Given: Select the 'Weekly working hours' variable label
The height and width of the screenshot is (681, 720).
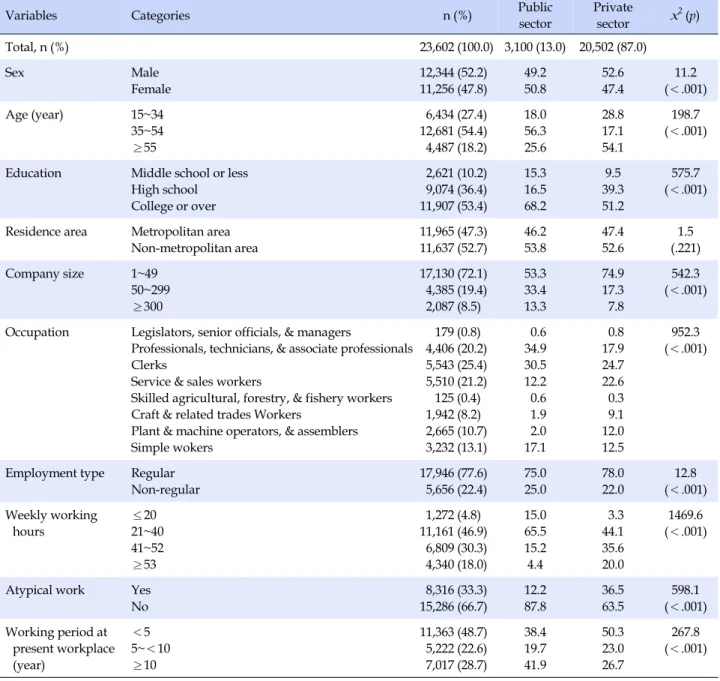Looking at the screenshot, I should (51, 523).
